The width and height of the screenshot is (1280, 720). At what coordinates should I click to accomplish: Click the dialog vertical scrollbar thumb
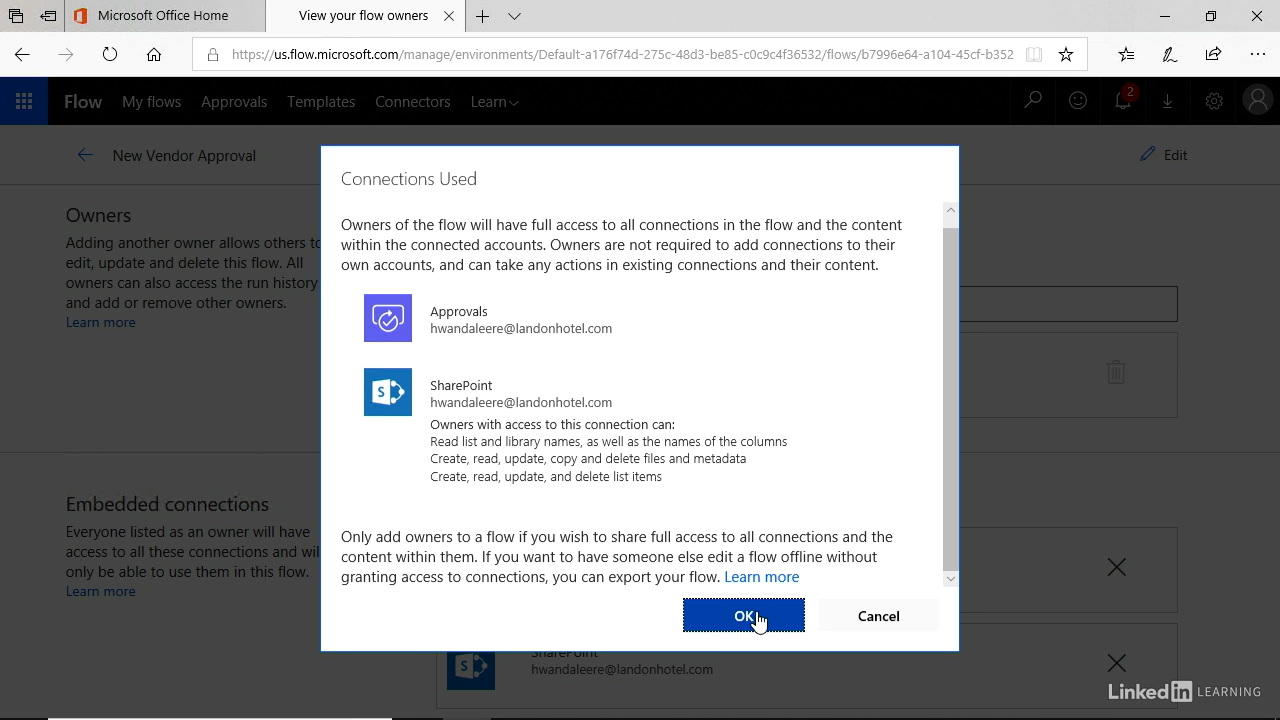pos(950,398)
